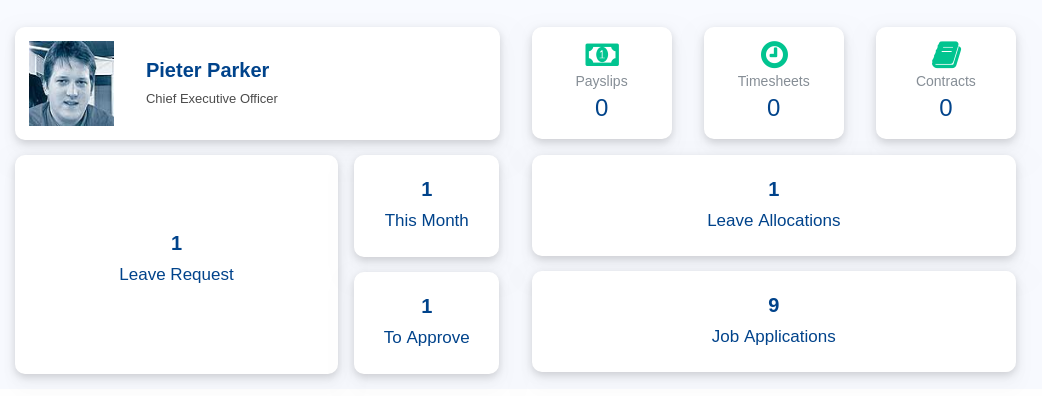The width and height of the screenshot is (1042, 396).
Task: Click the green Timesheets clock icon
Action: pos(774,54)
